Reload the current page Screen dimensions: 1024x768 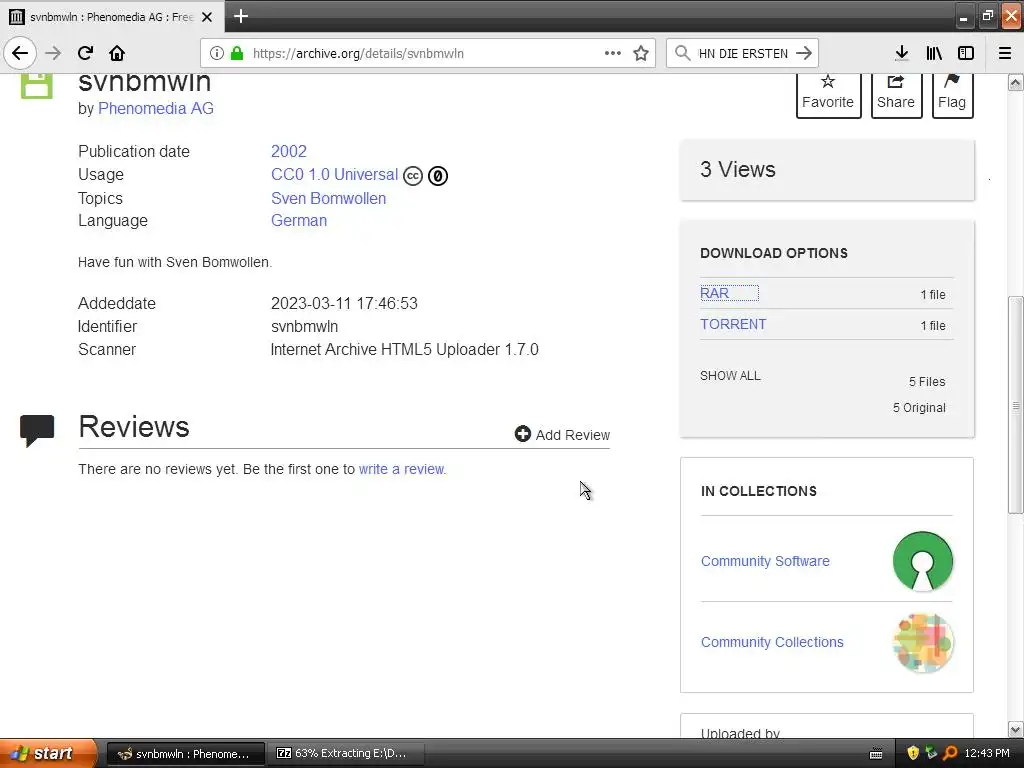point(85,53)
